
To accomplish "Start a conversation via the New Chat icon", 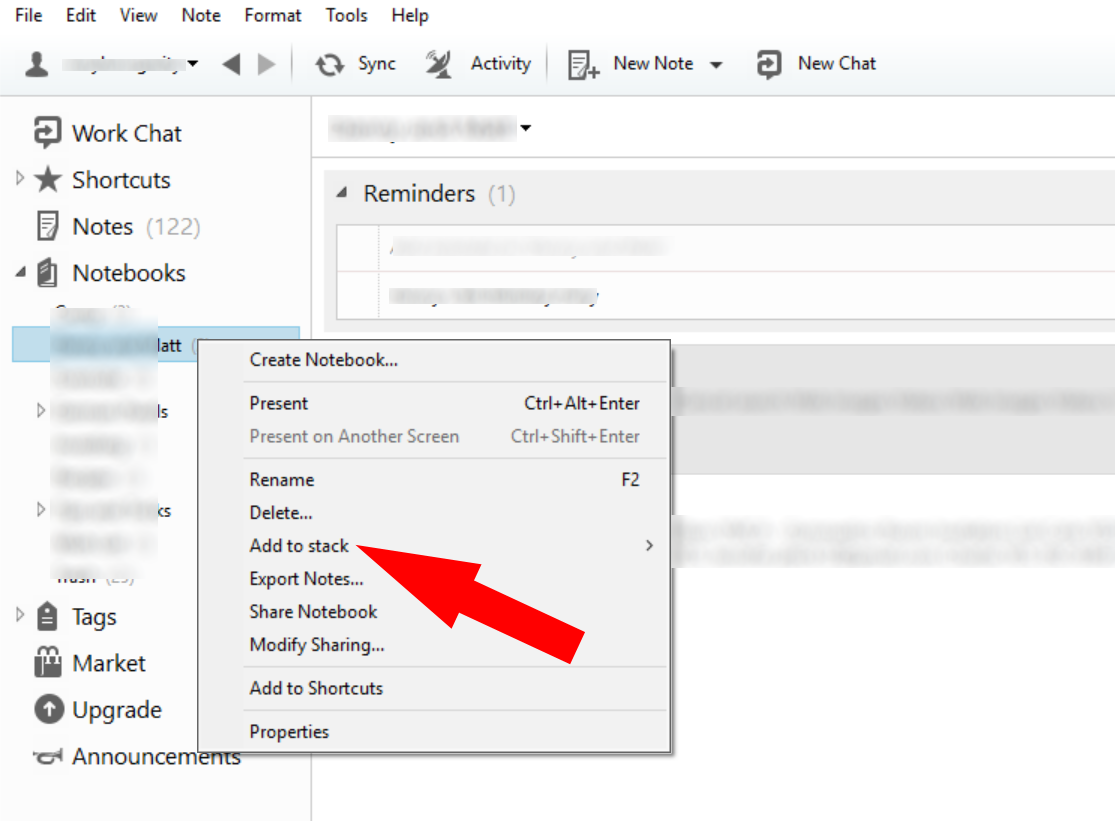I will pyautogui.click(x=767, y=63).
